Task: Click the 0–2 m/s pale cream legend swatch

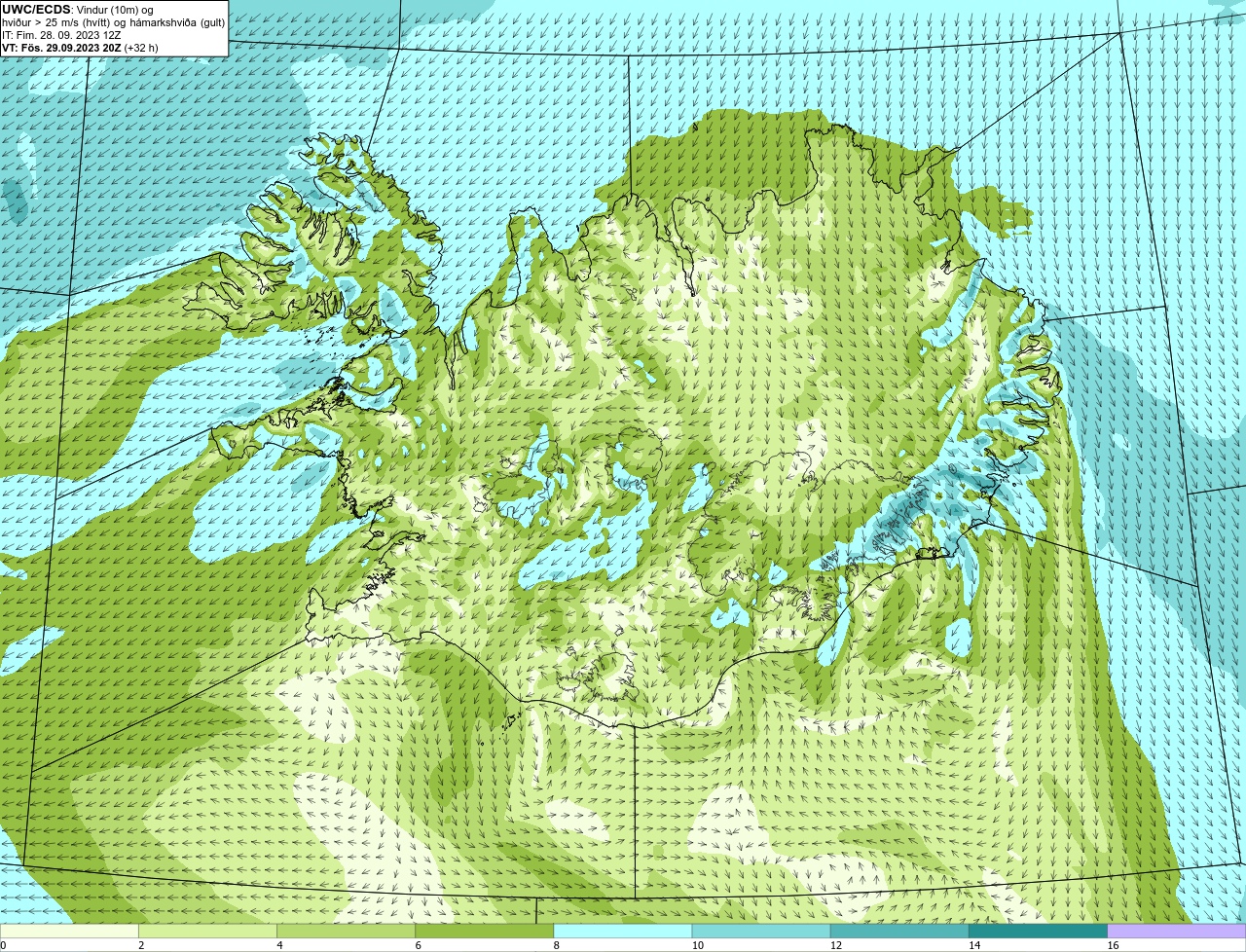Action: pos(69,932)
